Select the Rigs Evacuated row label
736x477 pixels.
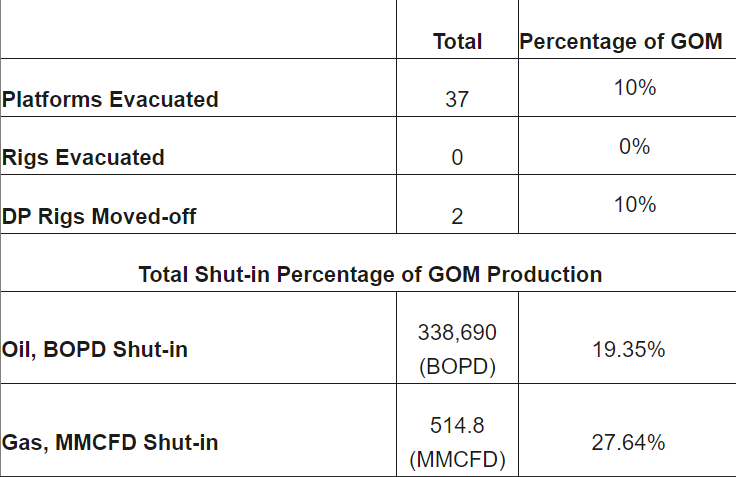pos(83,157)
